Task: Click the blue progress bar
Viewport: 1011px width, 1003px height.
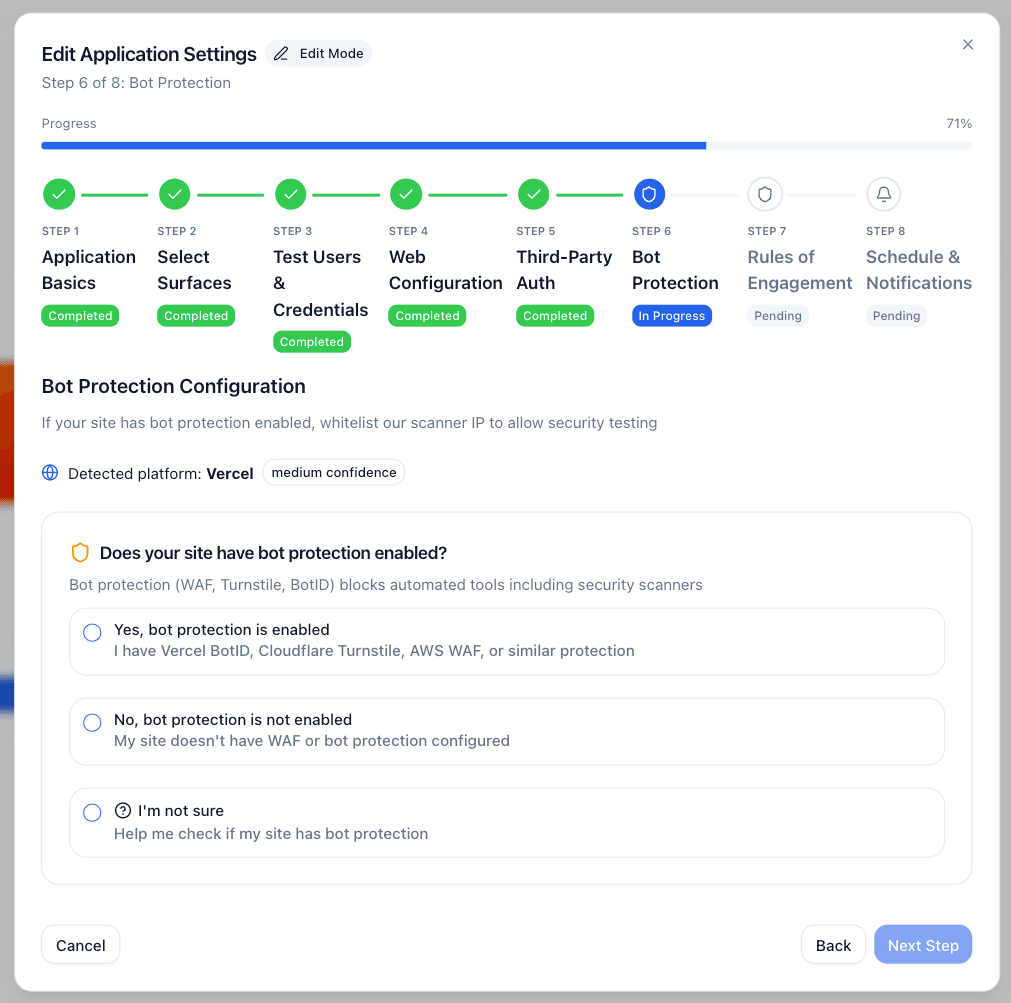Action: 373,146
